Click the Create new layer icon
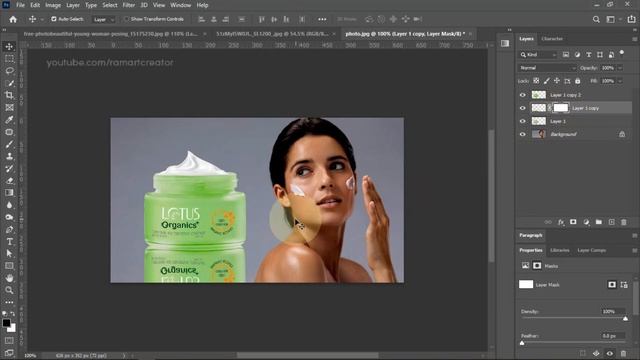 (611, 222)
